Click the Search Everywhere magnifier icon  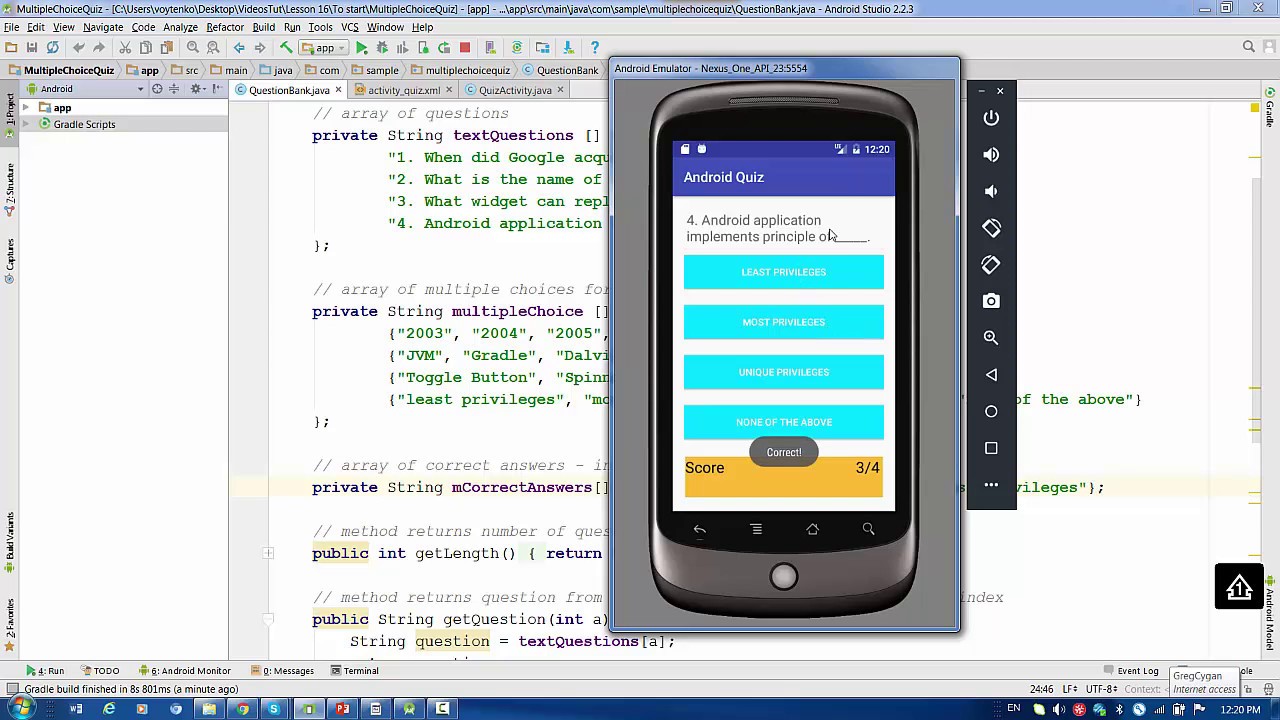pos(1248,47)
